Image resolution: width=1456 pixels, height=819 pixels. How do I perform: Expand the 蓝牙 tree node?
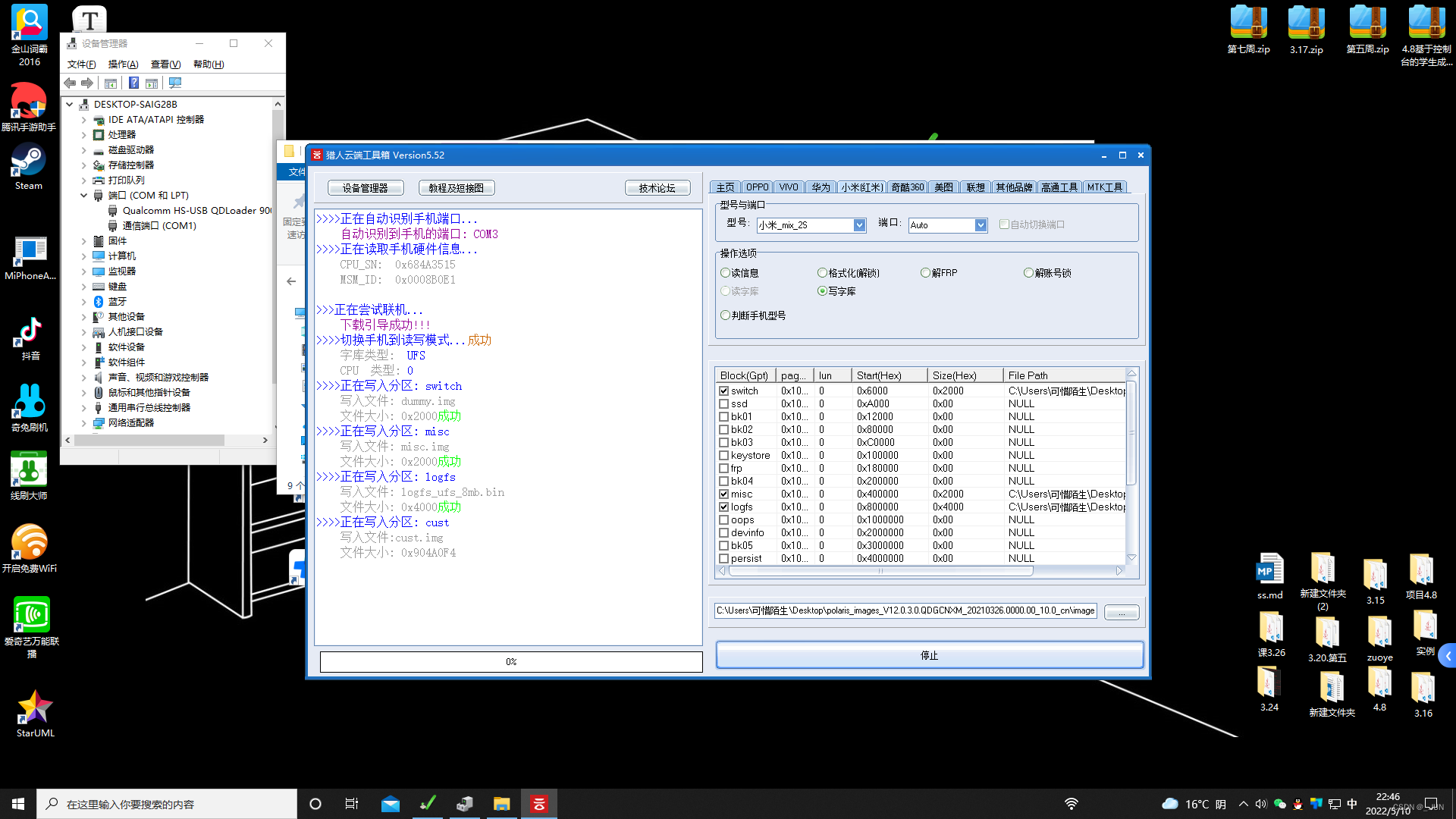(x=84, y=302)
